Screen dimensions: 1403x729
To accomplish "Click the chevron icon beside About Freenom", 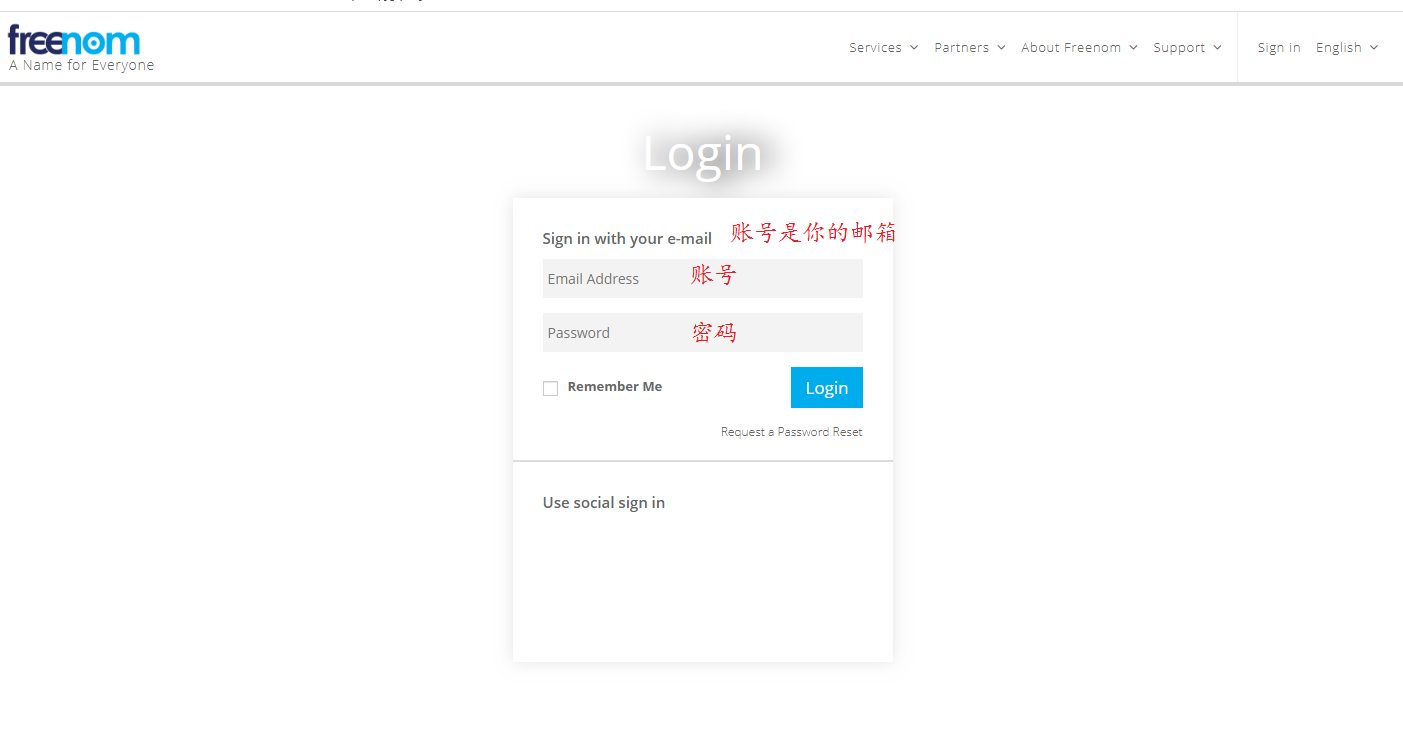I will click(1132, 47).
